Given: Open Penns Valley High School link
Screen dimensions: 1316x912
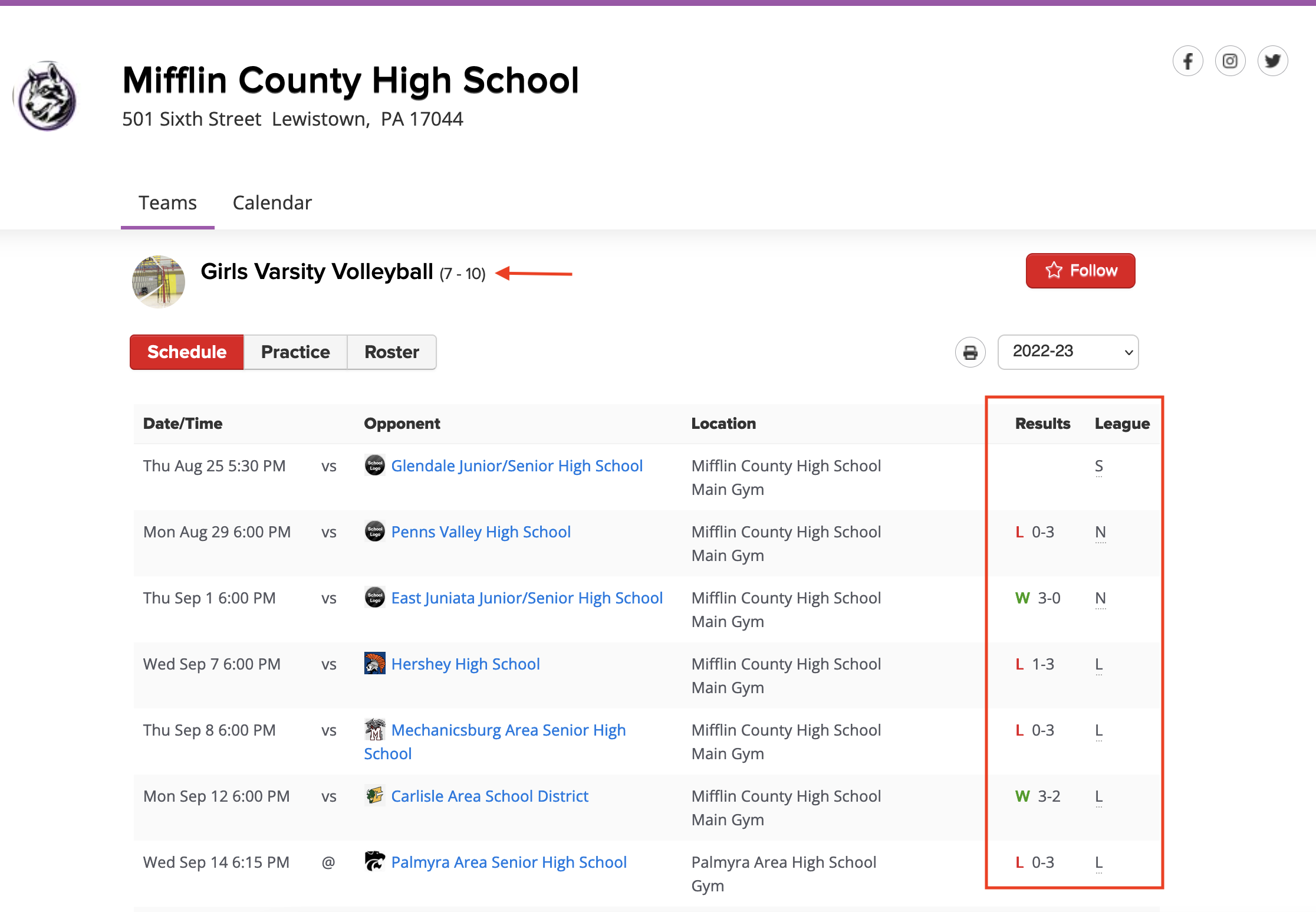Looking at the screenshot, I should [481, 532].
